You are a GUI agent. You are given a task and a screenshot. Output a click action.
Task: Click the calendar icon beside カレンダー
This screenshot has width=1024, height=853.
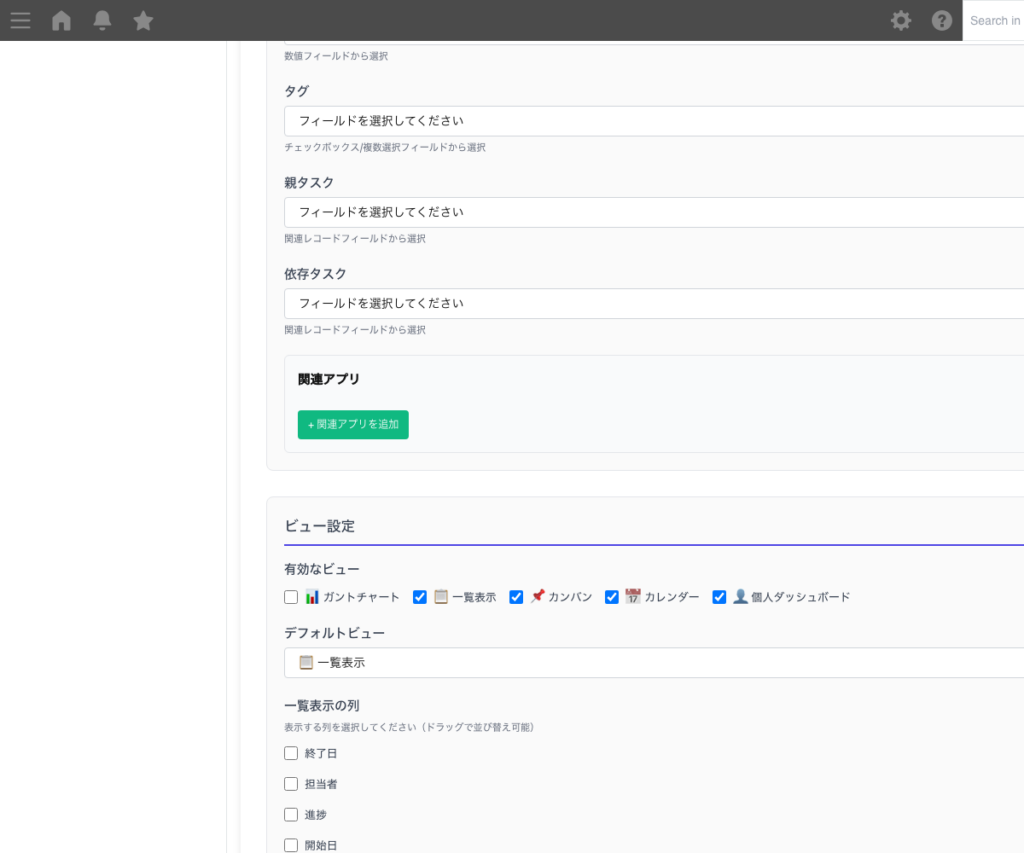click(x=633, y=596)
